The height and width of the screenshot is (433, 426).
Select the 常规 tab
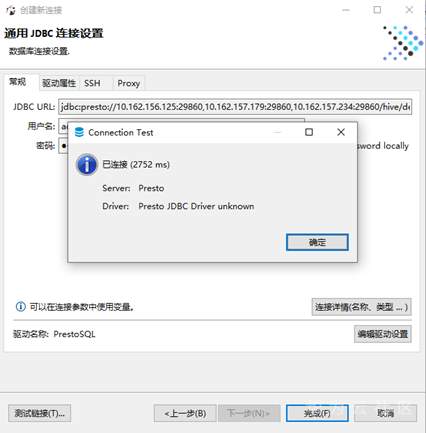point(18,82)
